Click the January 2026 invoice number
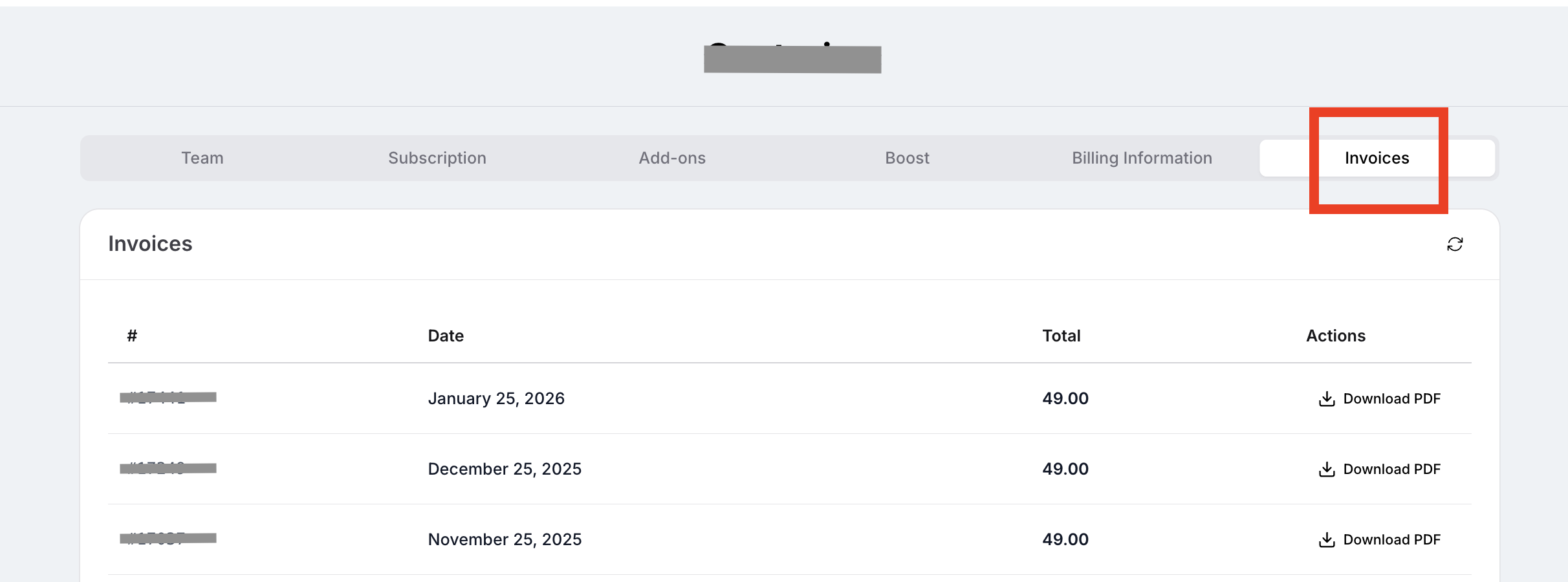The width and height of the screenshot is (1568, 582). (x=168, y=398)
